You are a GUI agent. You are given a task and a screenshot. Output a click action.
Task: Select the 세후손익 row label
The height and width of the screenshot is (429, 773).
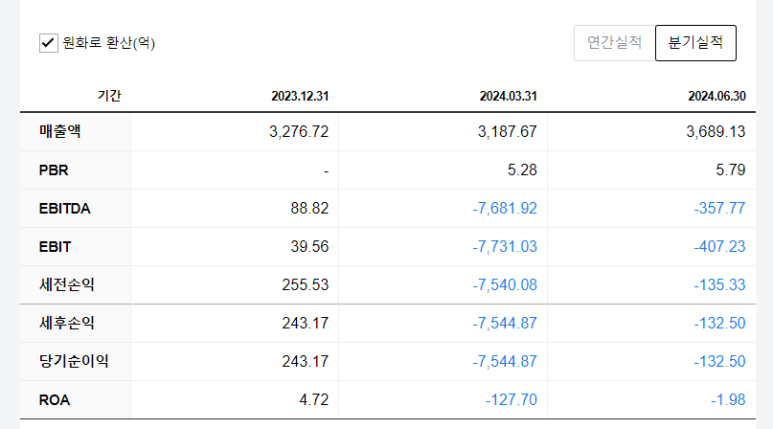click(x=67, y=323)
